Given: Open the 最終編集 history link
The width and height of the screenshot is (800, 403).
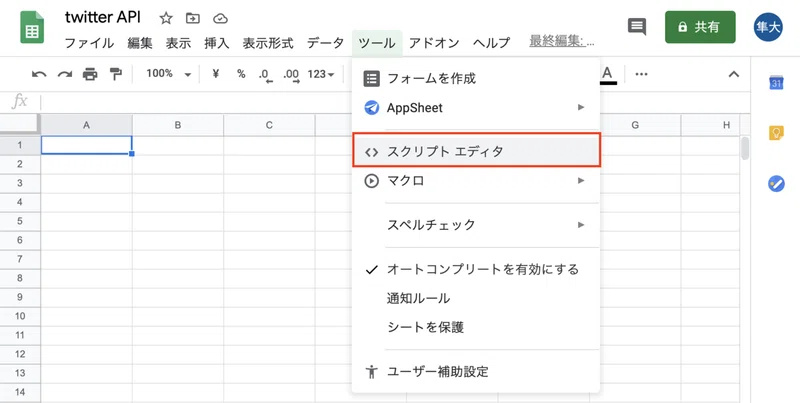Looking at the screenshot, I should pyautogui.click(x=562, y=42).
